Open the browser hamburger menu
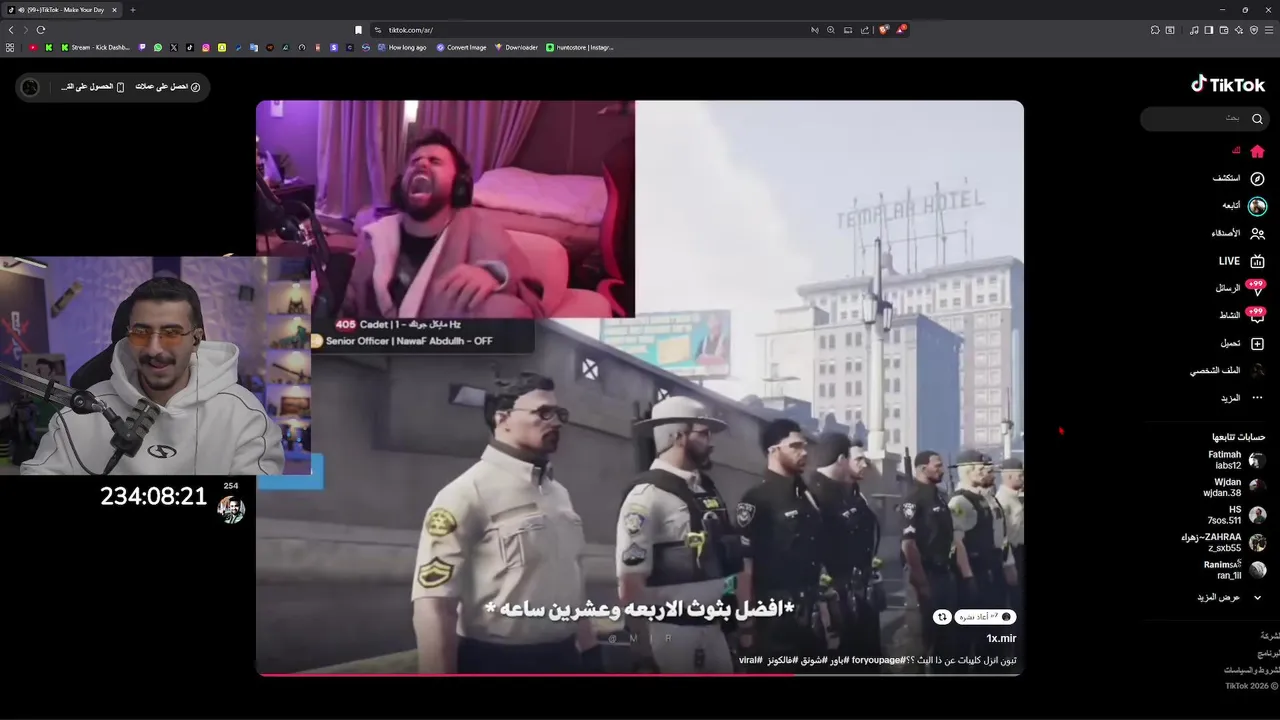The height and width of the screenshot is (720, 1280). click(1268, 30)
